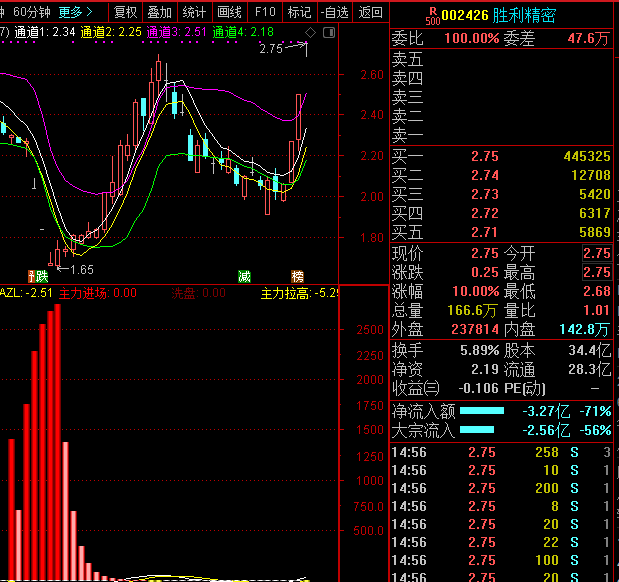This screenshot has width=619, height=582.
Task: Click 总量 value 166.6万
Action: (472, 310)
